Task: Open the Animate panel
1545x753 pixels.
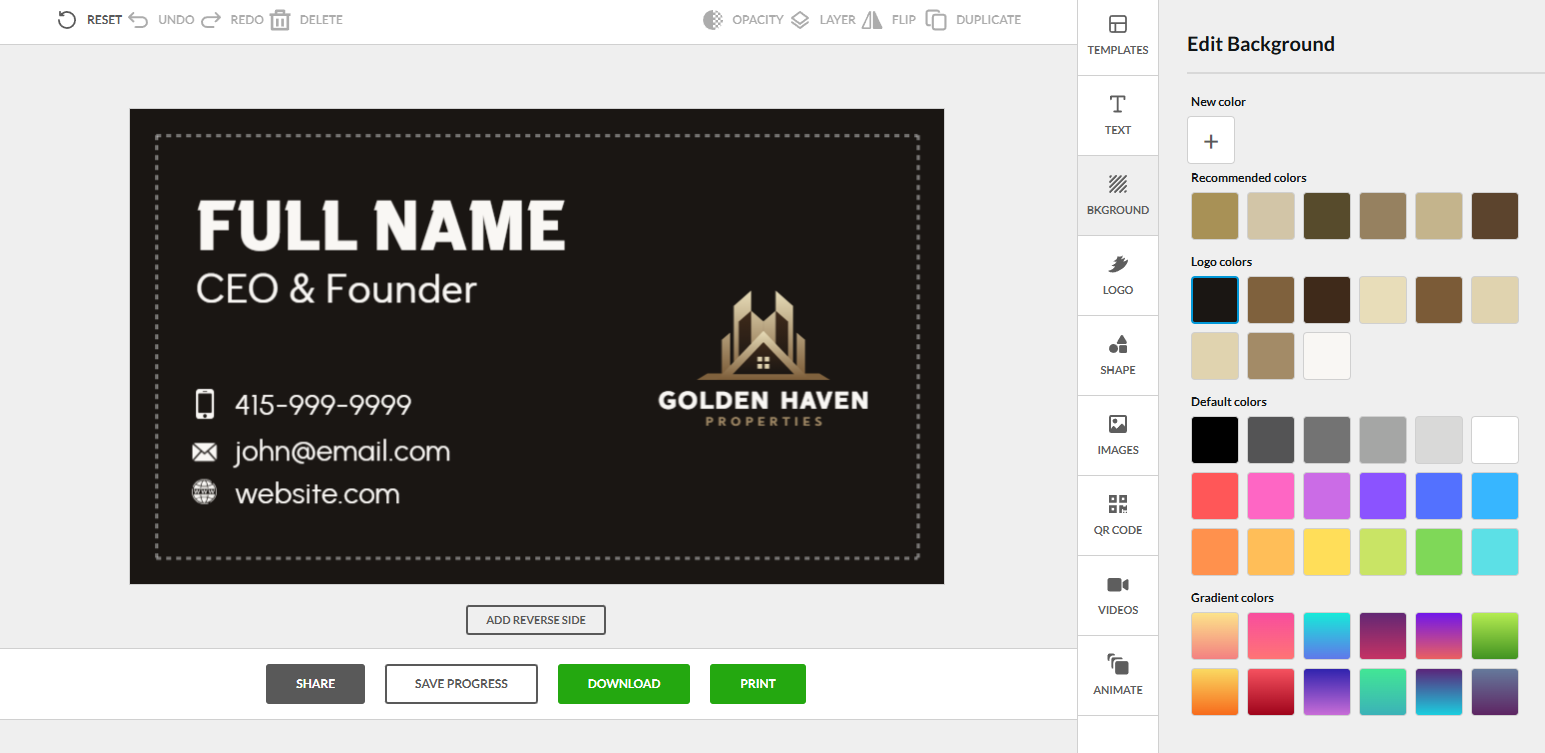Action: [1118, 676]
